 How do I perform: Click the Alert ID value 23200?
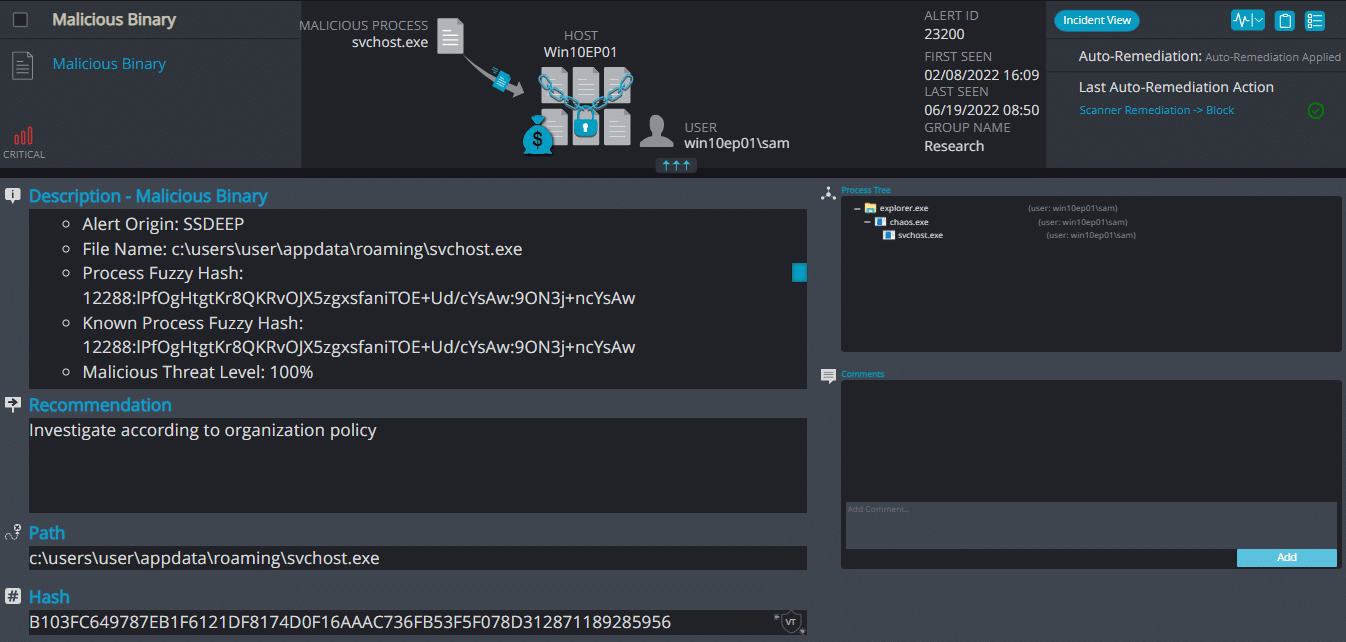(944, 34)
